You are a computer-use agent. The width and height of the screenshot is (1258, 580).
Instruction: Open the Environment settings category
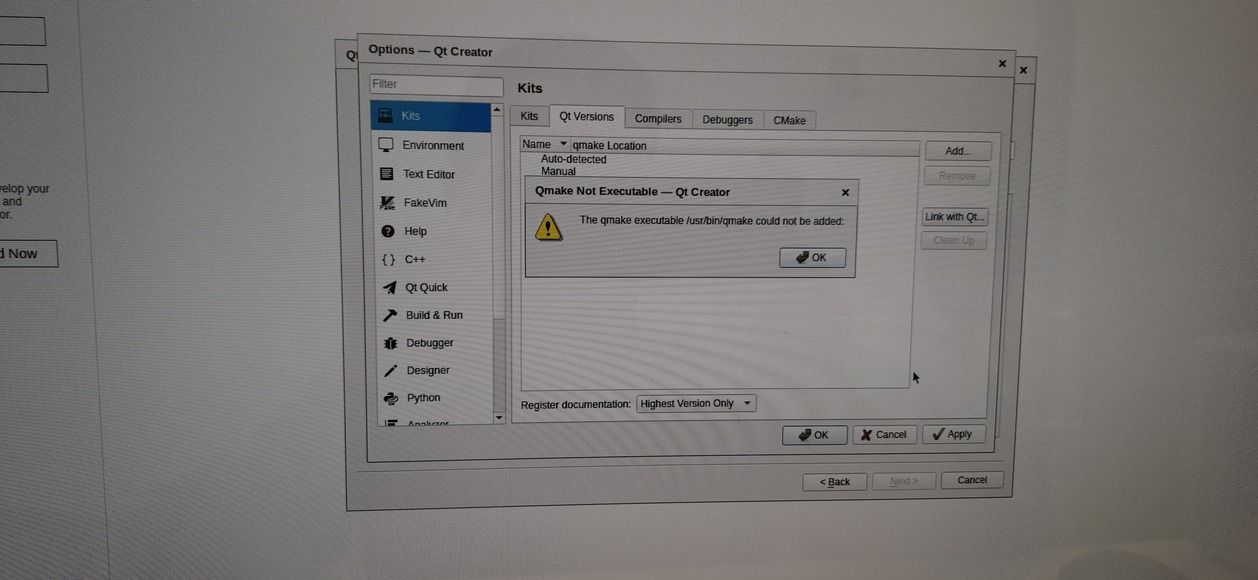tap(432, 145)
